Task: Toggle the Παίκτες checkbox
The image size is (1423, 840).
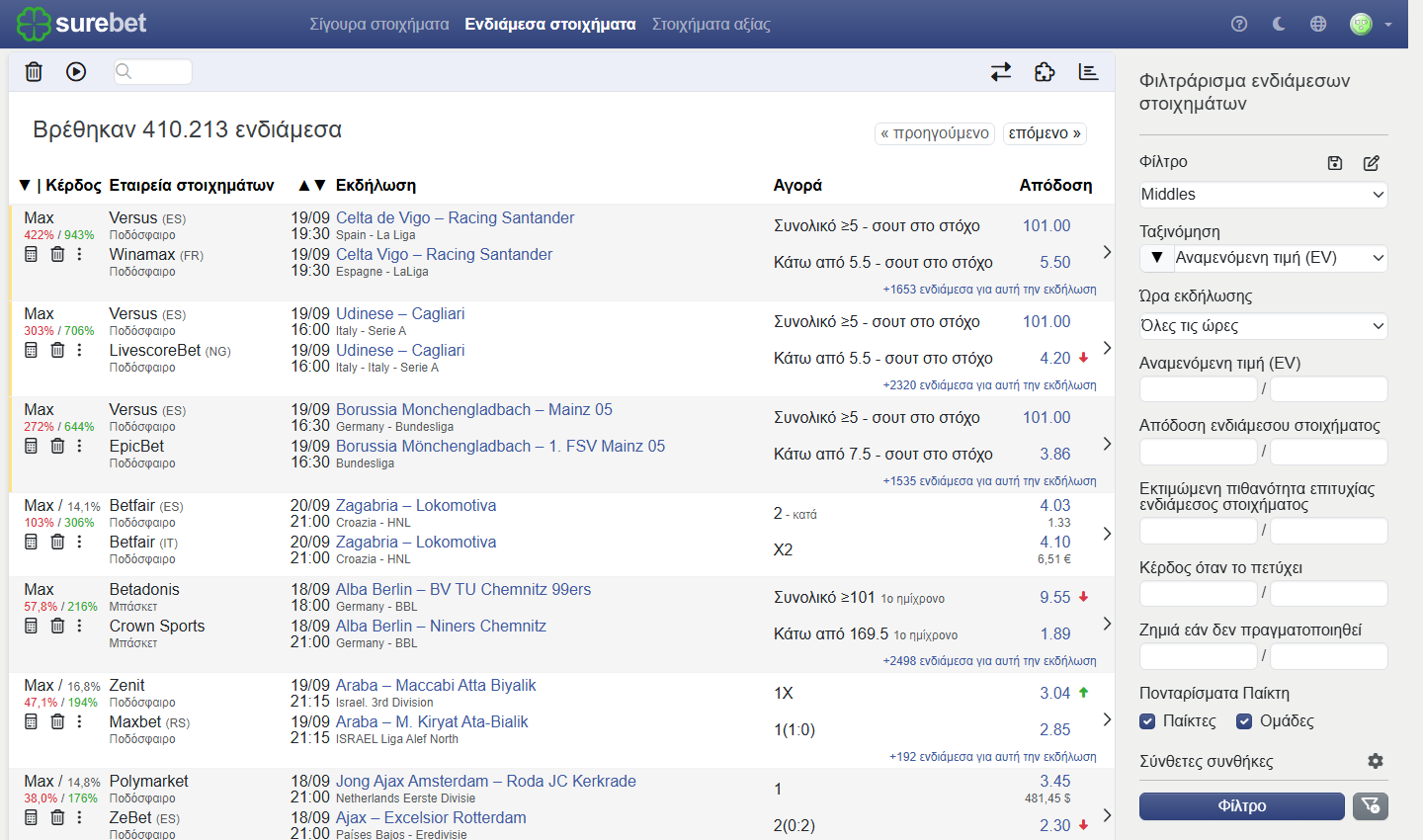Action: click(x=1147, y=721)
